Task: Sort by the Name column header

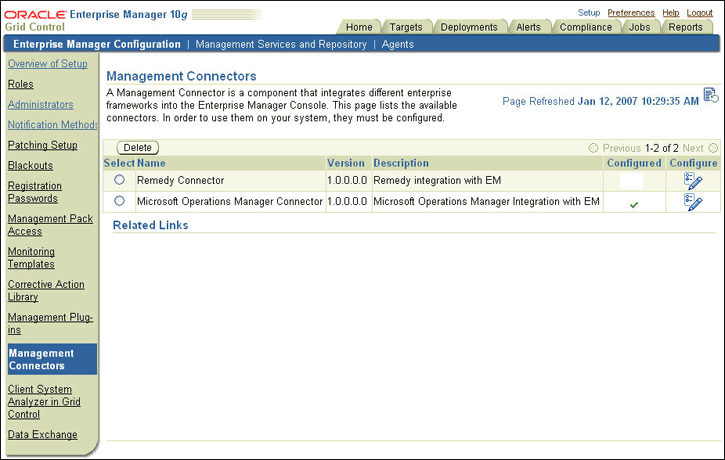Action: (x=151, y=163)
